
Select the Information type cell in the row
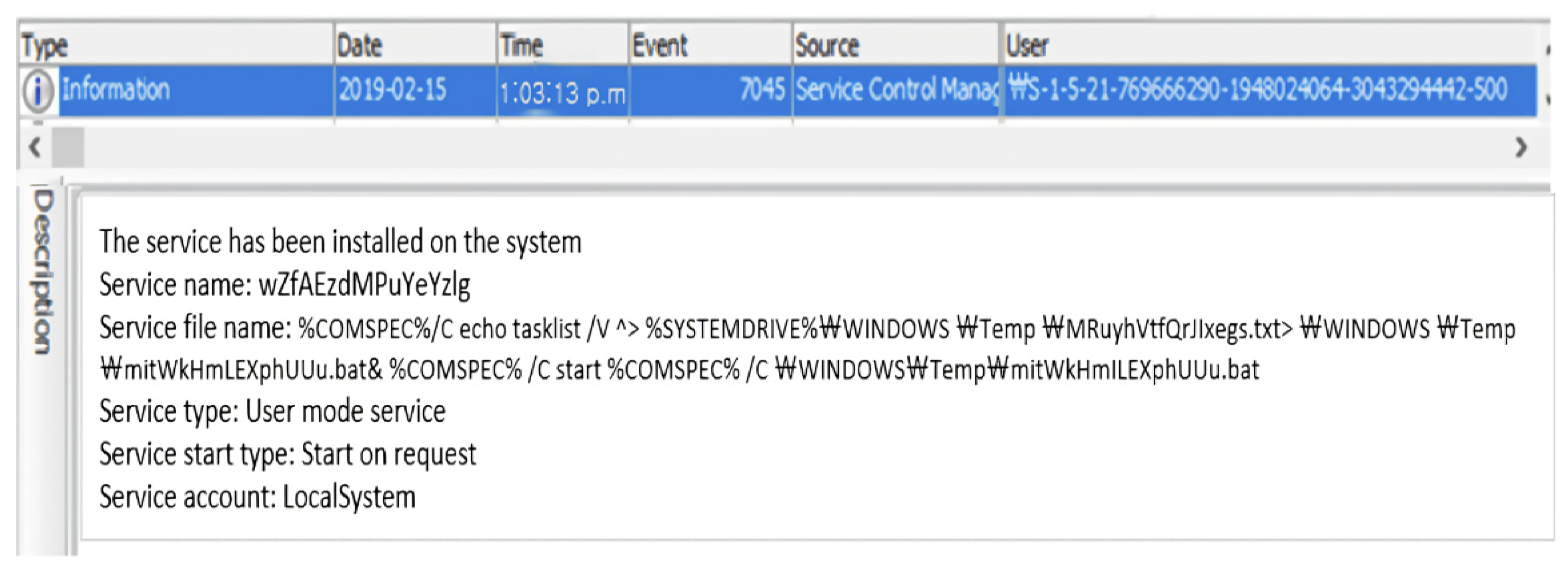pyautogui.click(x=116, y=90)
